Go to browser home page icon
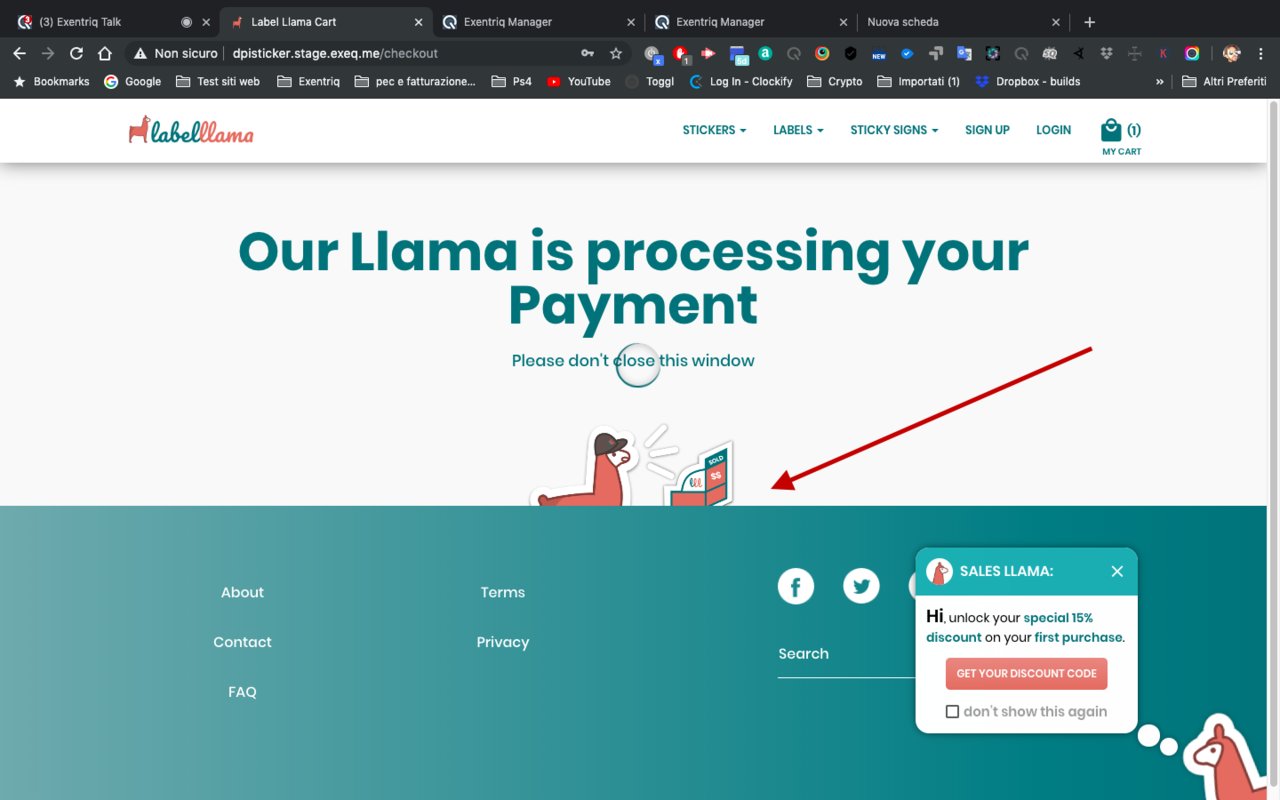The height and width of the screenshot is (800, 1280). click(105, 53)
